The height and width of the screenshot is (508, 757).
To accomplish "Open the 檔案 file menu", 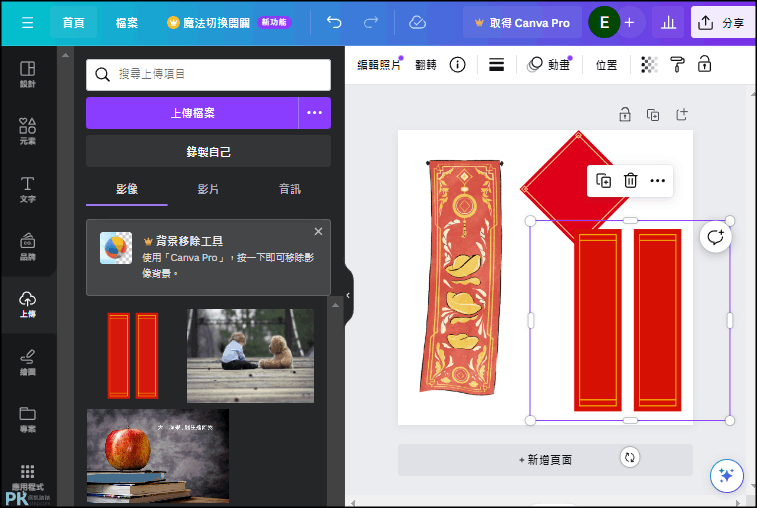I will [127, 23].
